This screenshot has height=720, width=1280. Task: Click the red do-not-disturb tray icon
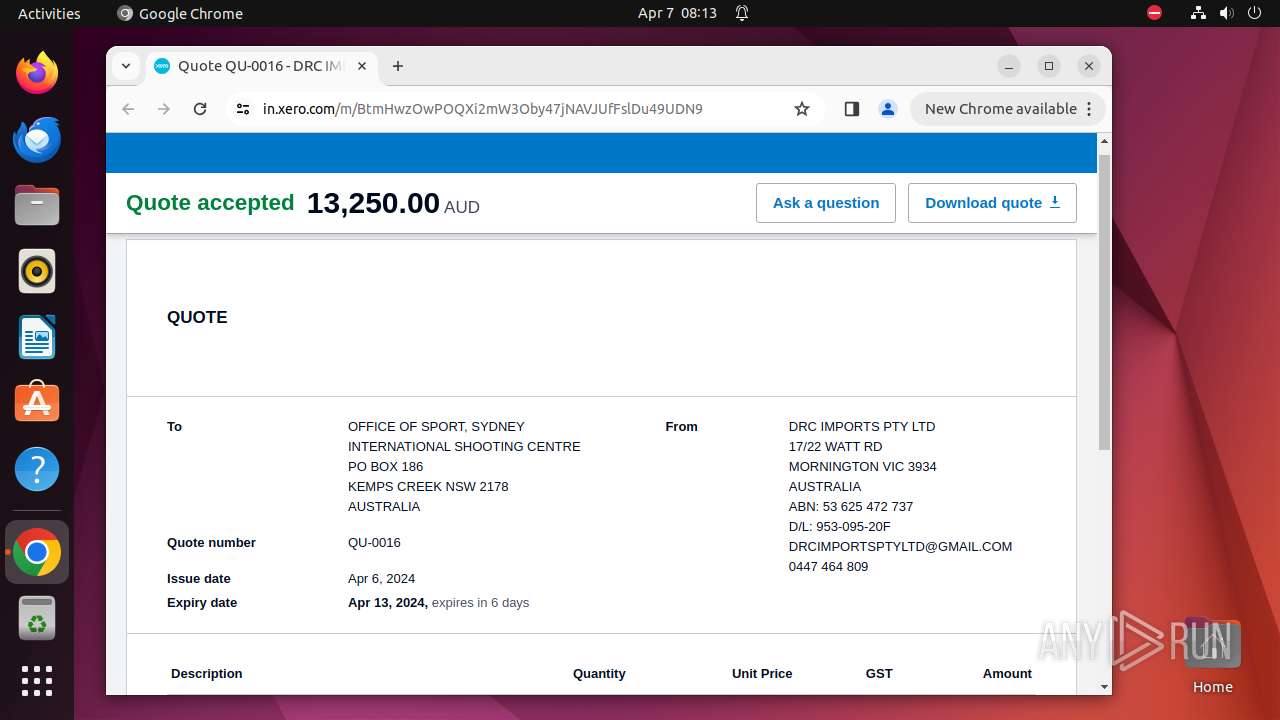(x=1154, y=13)
